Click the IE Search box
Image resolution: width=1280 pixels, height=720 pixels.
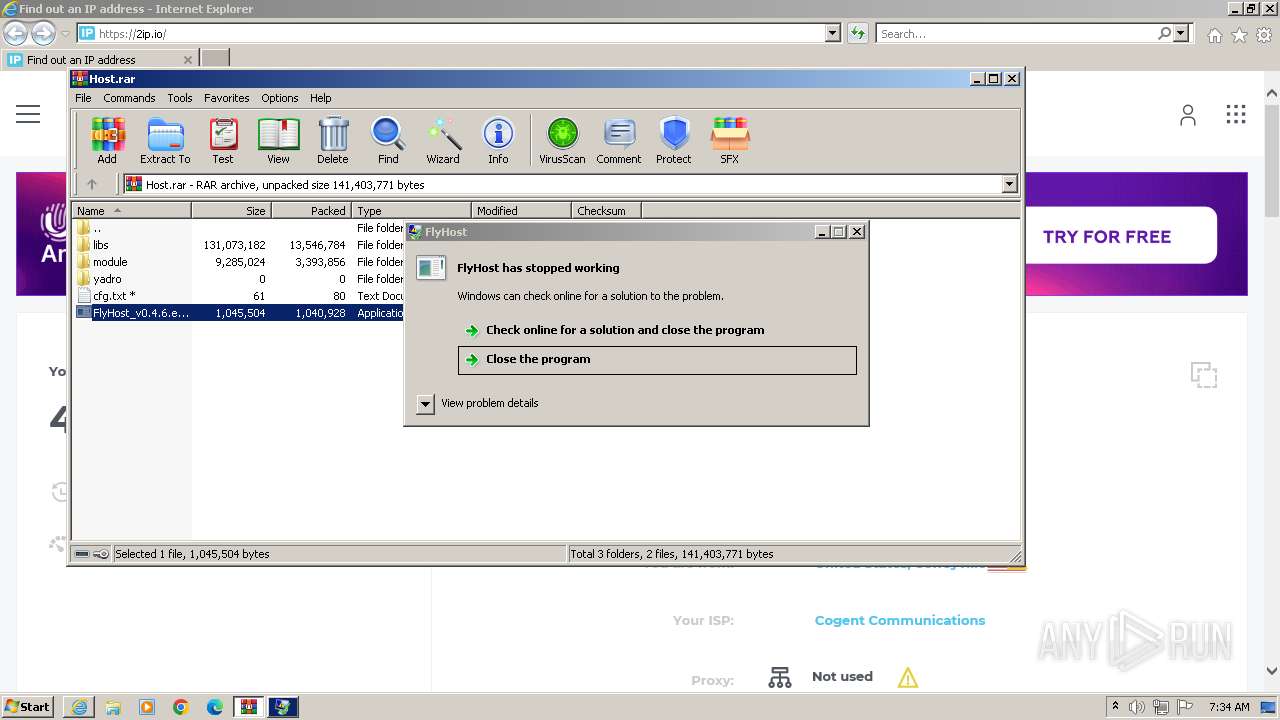pos(1015,33)
